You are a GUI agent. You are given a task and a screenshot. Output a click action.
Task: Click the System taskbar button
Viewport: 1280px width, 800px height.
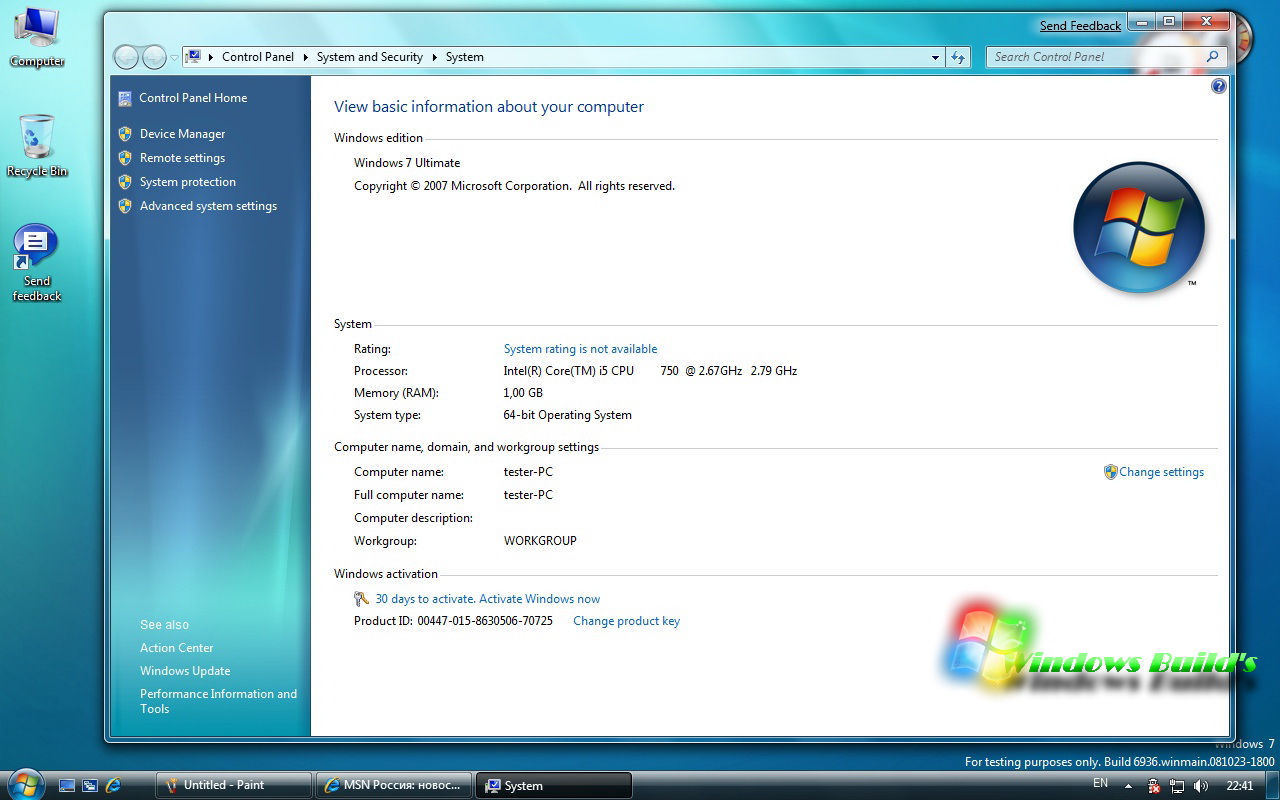(x=554, y=785)
